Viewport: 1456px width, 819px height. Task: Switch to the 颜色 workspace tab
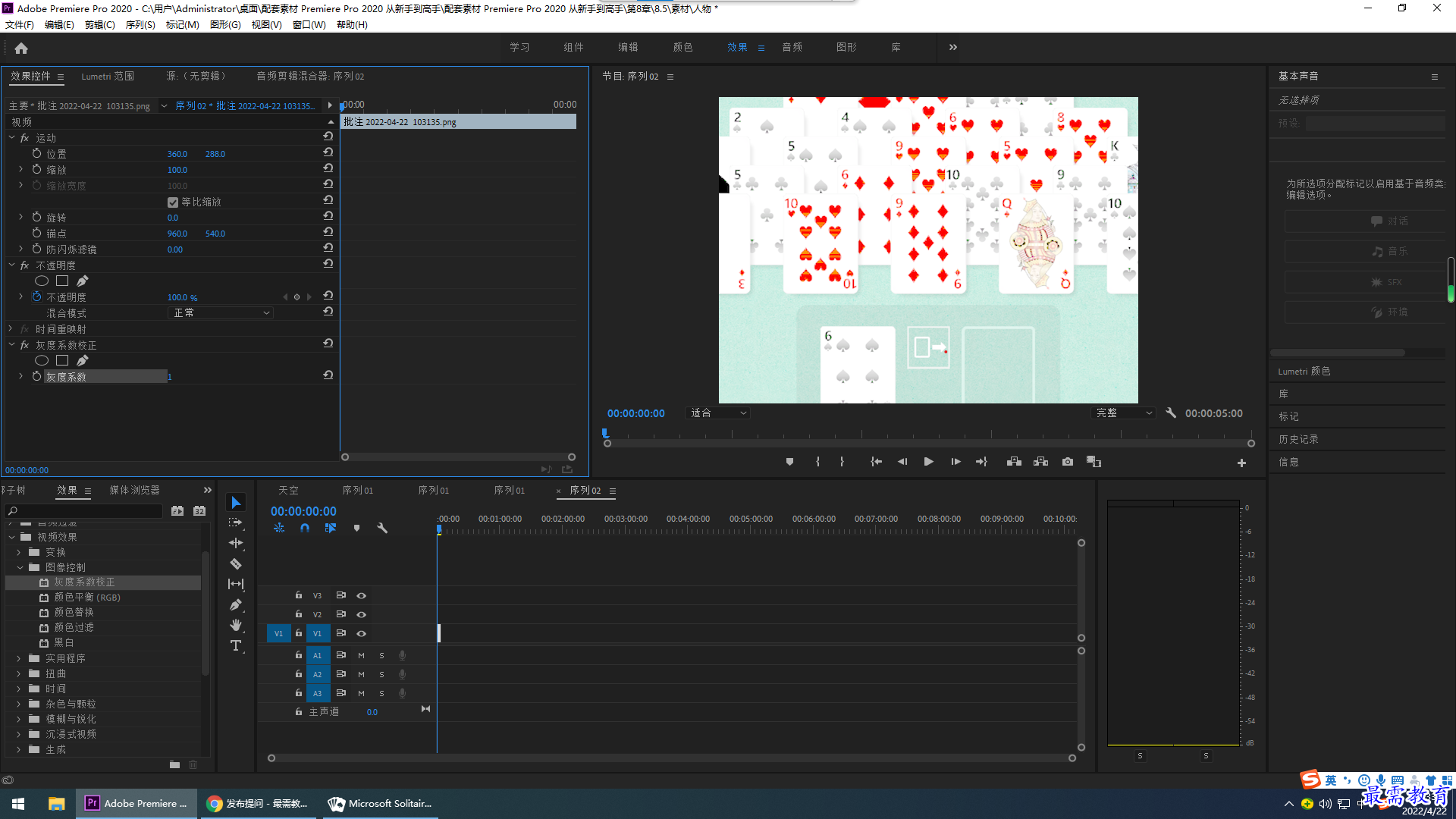point(682,47)
